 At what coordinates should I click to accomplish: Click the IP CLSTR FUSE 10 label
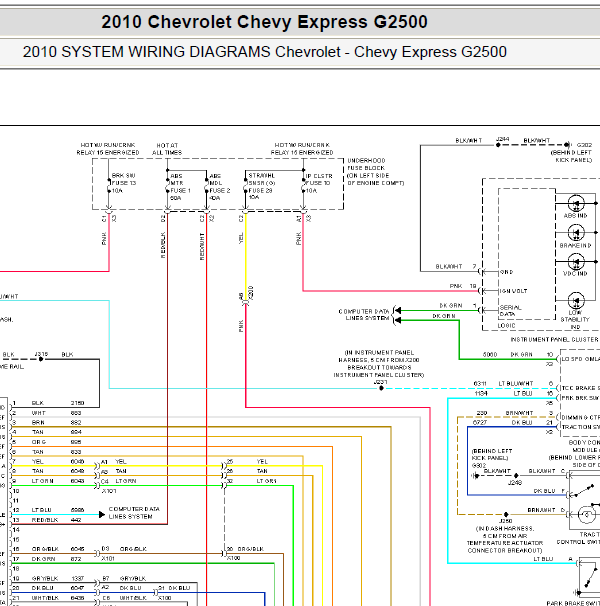(319, 183)
